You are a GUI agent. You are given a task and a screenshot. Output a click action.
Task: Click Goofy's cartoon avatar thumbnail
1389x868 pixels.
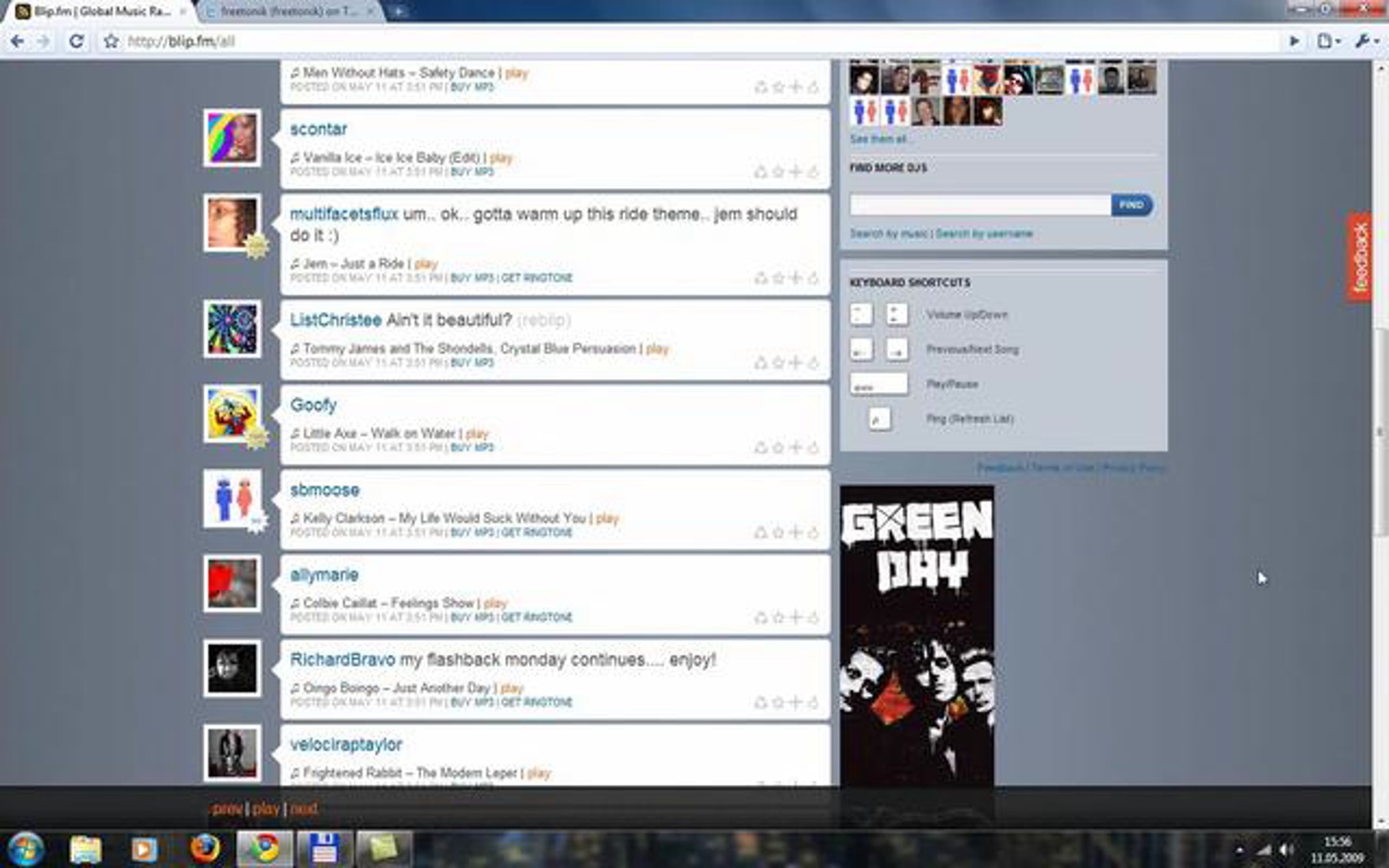tap(232, 414)
